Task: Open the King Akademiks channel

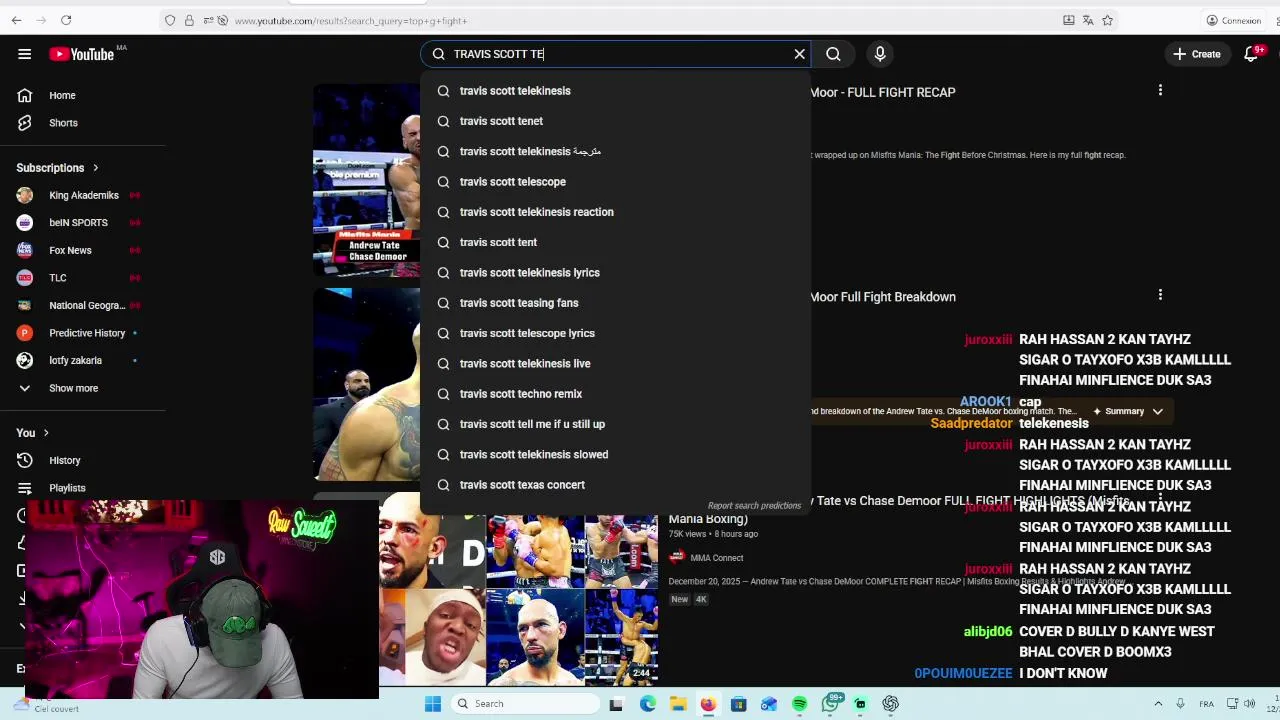Action: pos(83,195)
